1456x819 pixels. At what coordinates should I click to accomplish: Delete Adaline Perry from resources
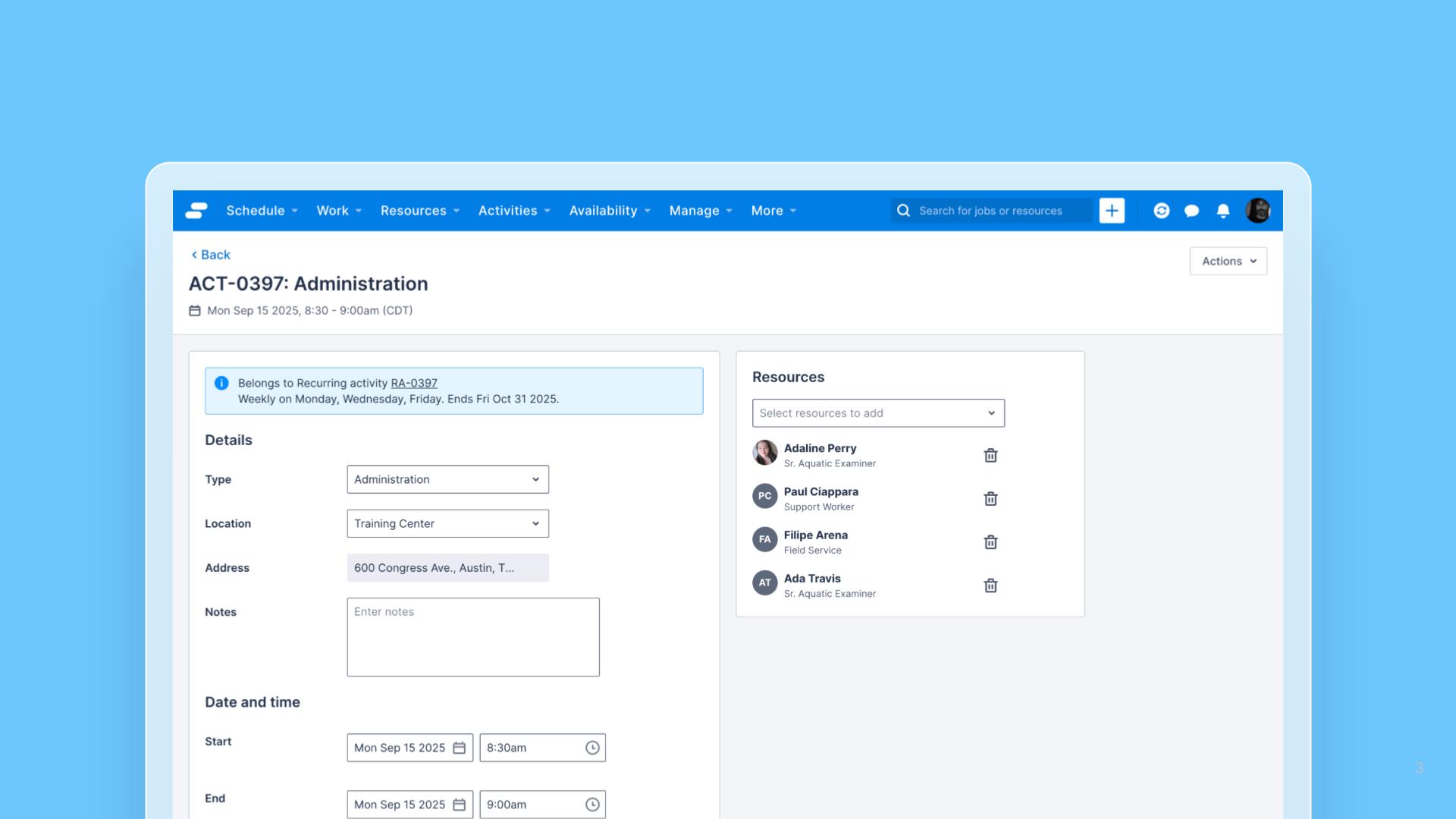[990, 455]
